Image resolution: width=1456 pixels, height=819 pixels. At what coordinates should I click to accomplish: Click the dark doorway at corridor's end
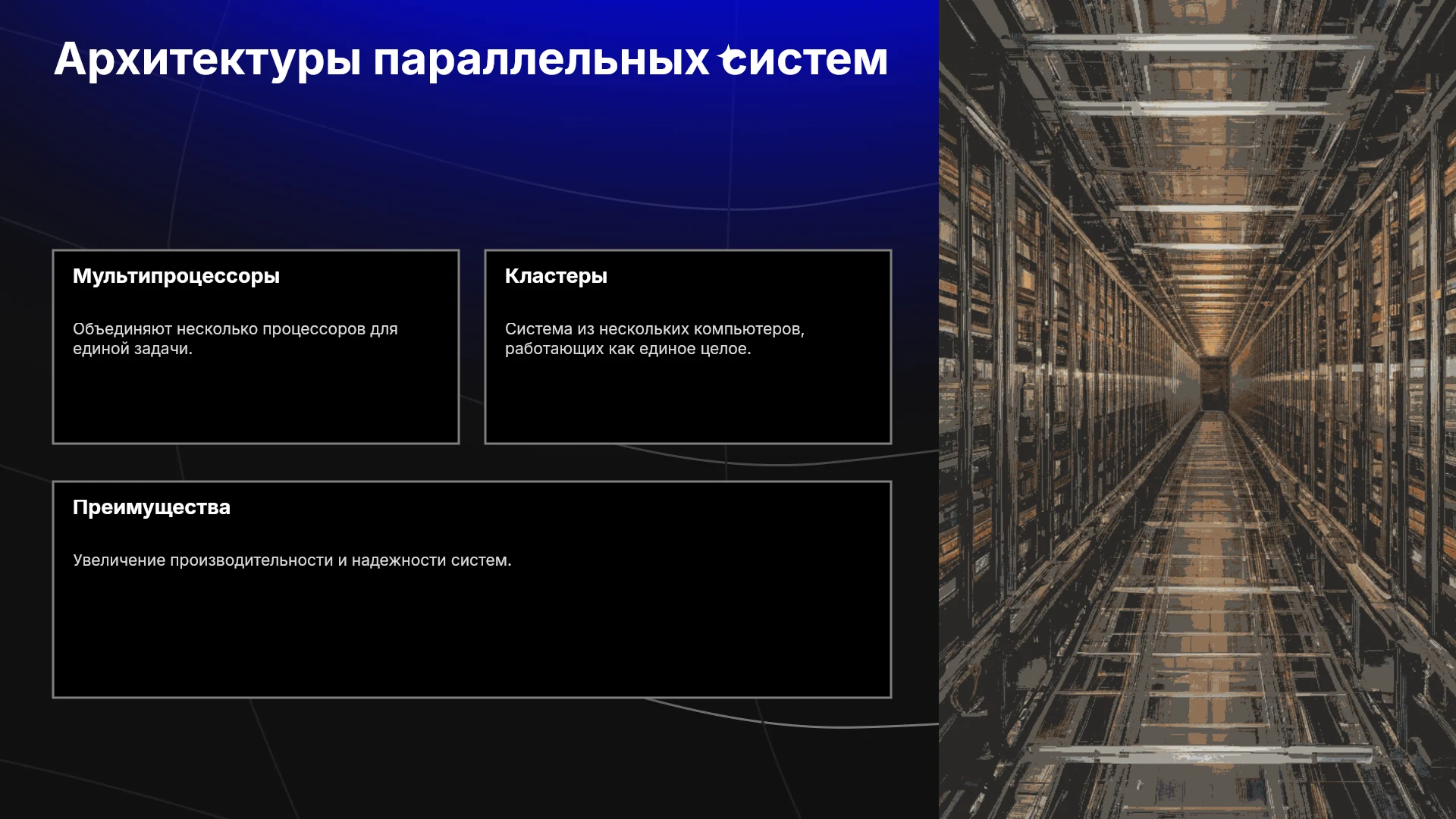tap(1214, 383)
